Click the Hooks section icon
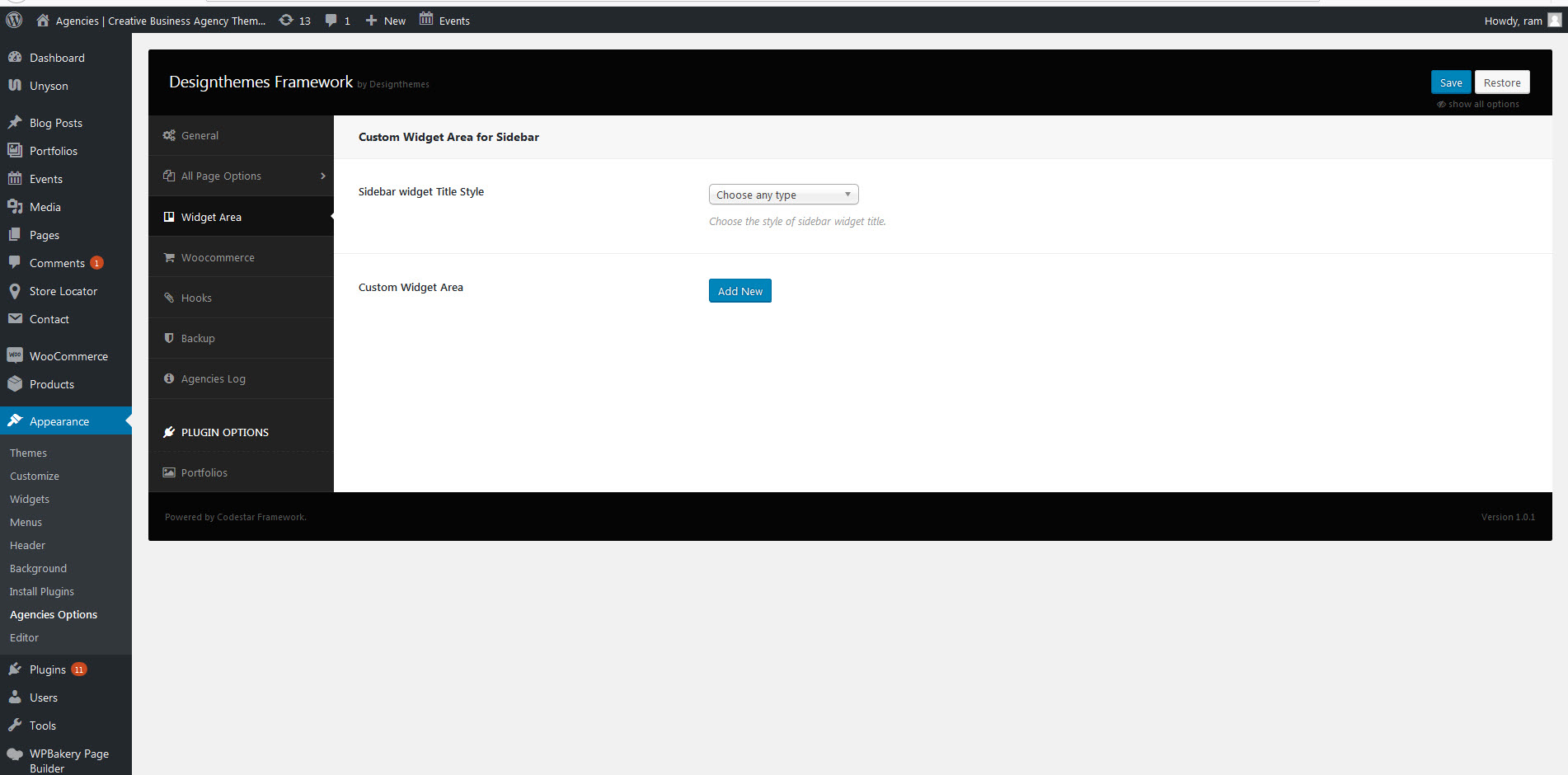This screenshot has width=1568, height=775. [x=169, y=297]
